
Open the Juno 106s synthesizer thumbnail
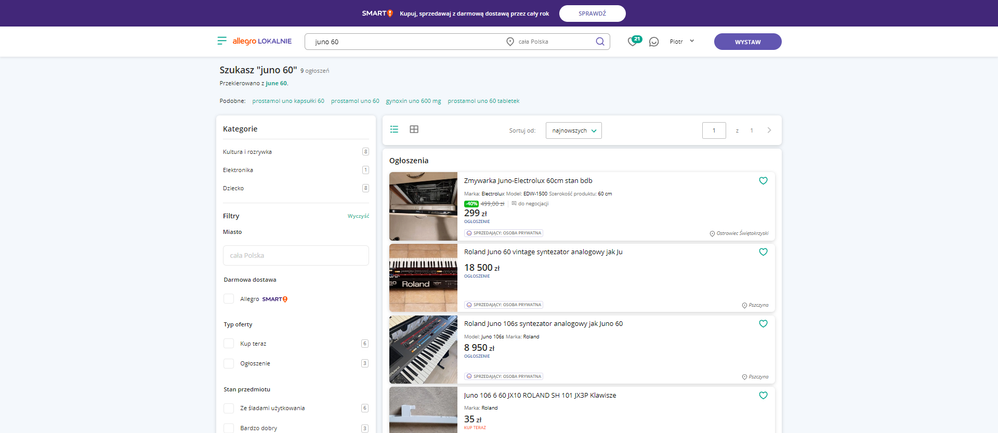click(423, 349)
